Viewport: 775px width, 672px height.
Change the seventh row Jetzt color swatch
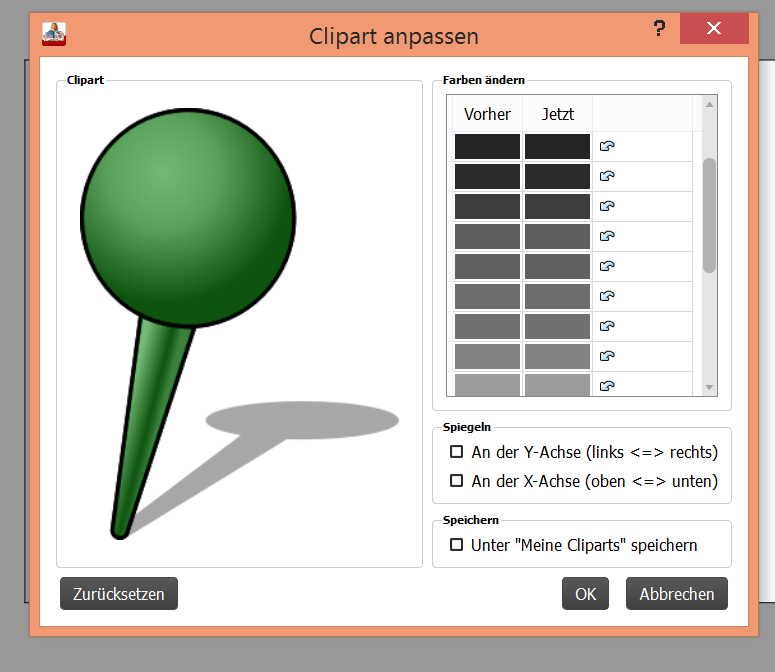pyautogui.click(x=557, y=326)
